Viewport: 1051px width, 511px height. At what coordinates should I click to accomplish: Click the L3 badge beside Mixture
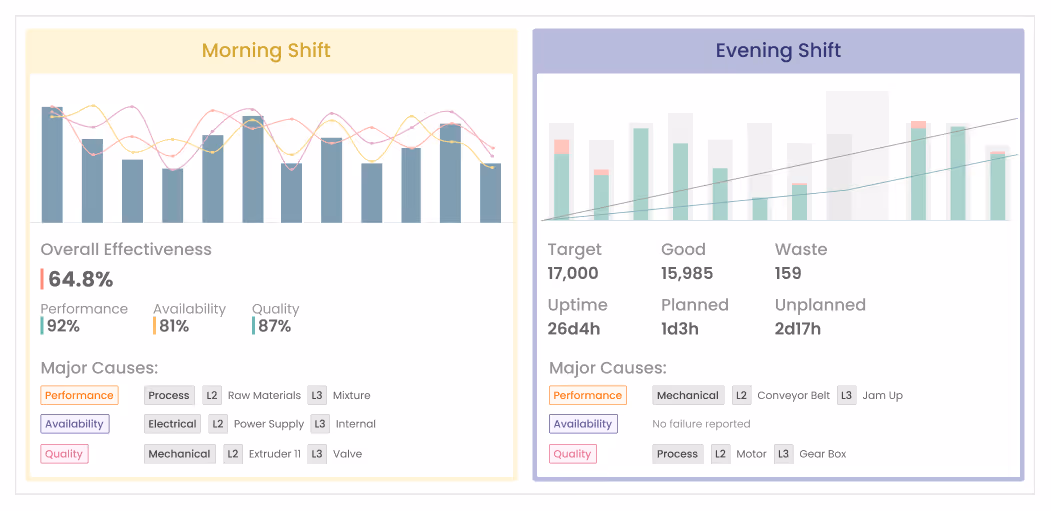point(317,395)
